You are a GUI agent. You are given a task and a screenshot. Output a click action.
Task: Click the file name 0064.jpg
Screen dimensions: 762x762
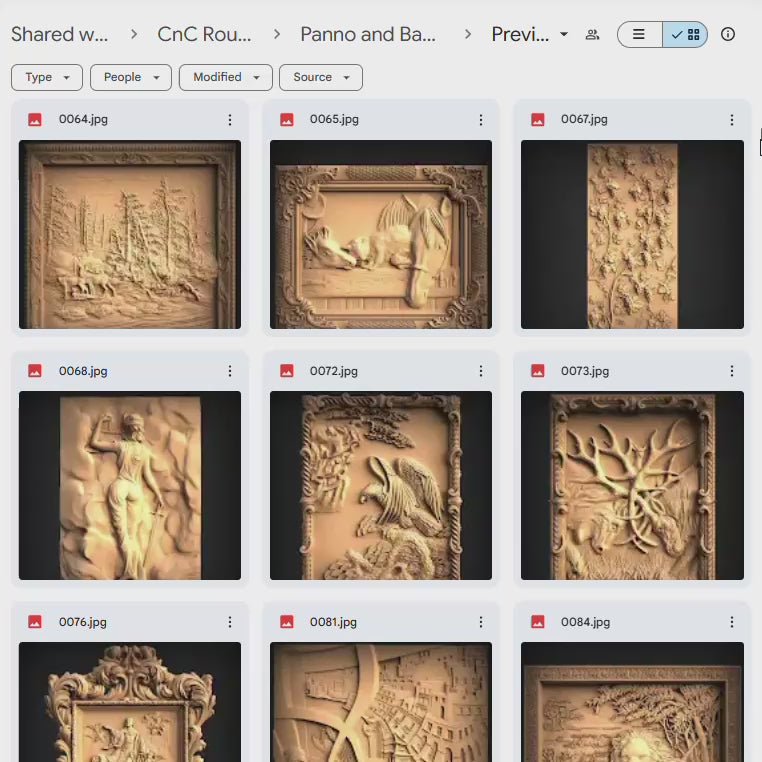[x=83, y=120]
